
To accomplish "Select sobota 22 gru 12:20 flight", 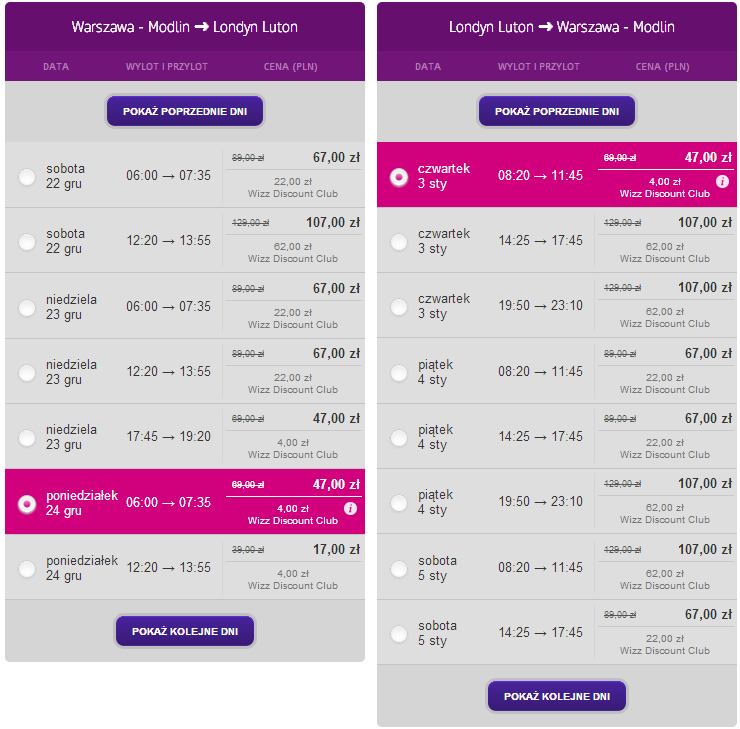I will 27,242.
